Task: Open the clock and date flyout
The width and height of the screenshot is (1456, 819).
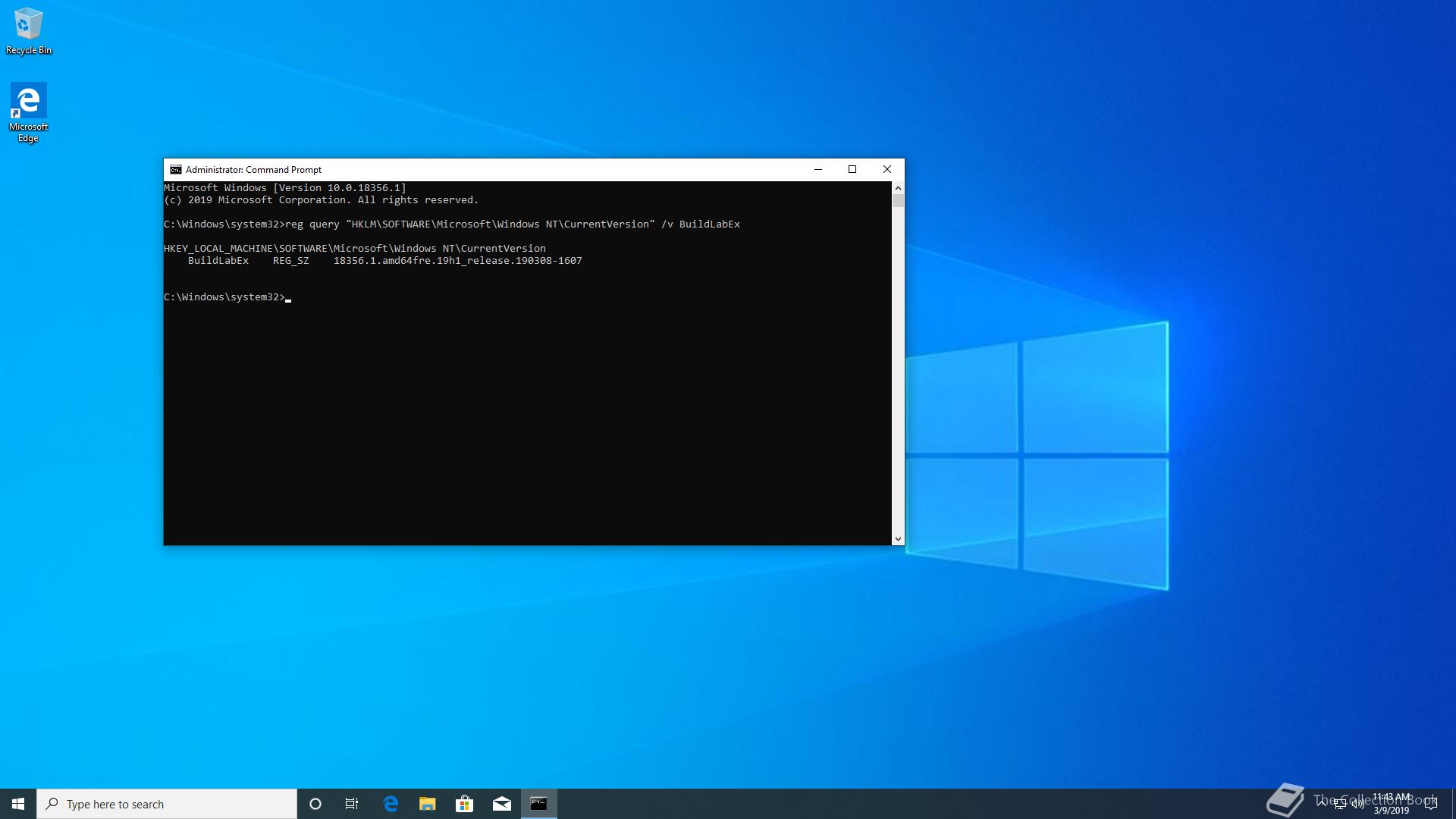Action: (x=1392, y=804)
